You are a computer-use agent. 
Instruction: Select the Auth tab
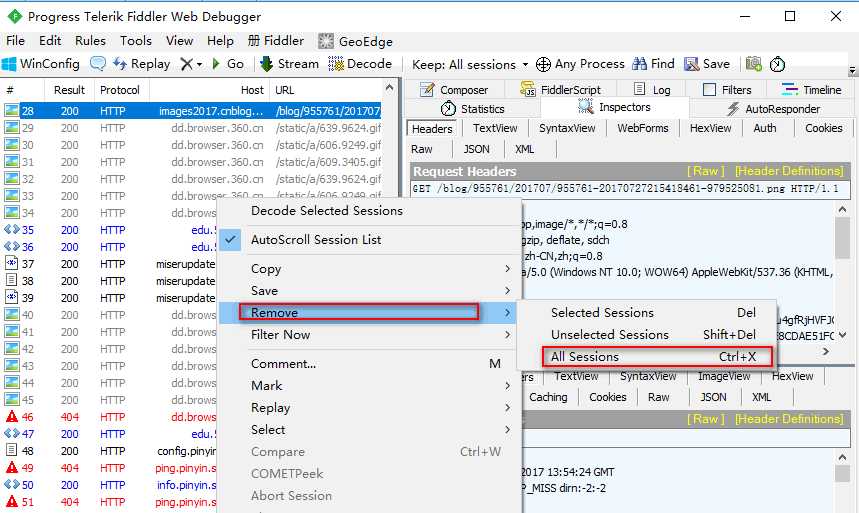coord(765,128)
